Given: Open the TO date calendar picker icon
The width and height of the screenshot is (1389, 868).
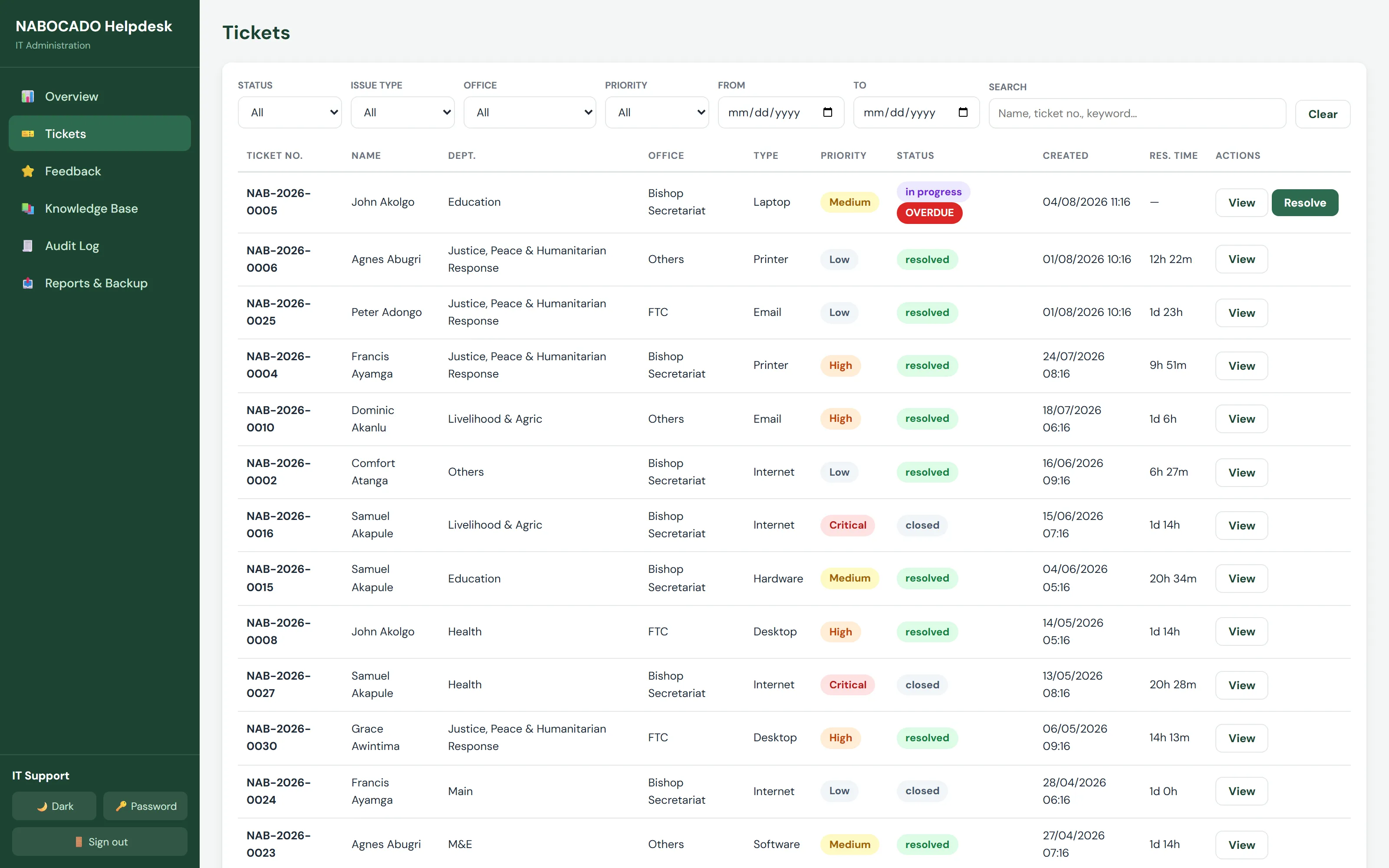Looking at the screenshot, I should pos(963,112).
